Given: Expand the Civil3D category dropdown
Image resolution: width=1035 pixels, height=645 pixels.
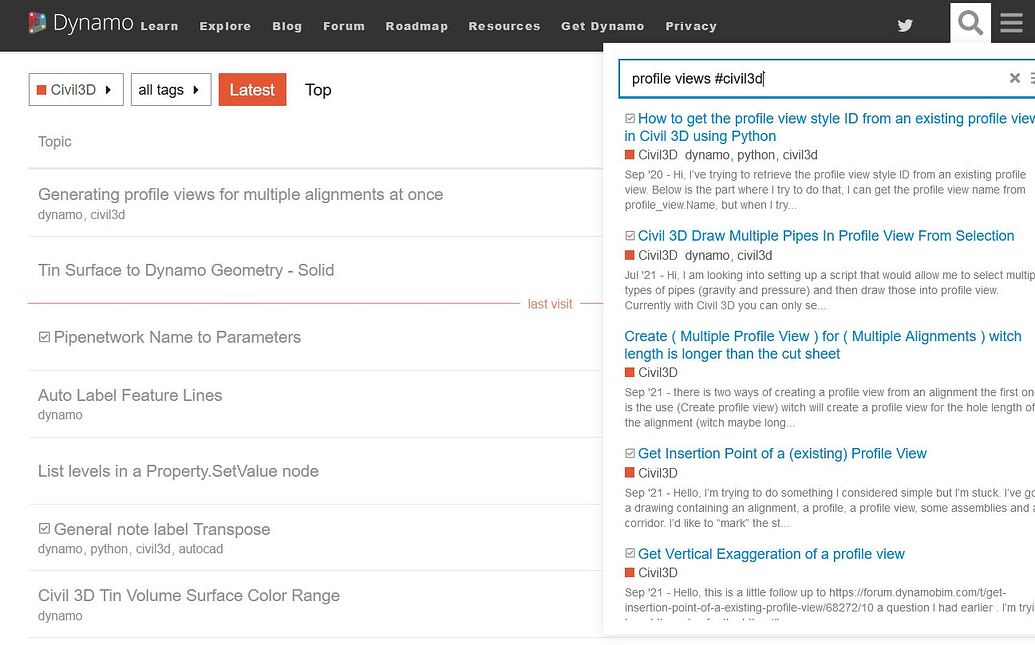Looking at the screenshot, I should click(x=76, y=90).
